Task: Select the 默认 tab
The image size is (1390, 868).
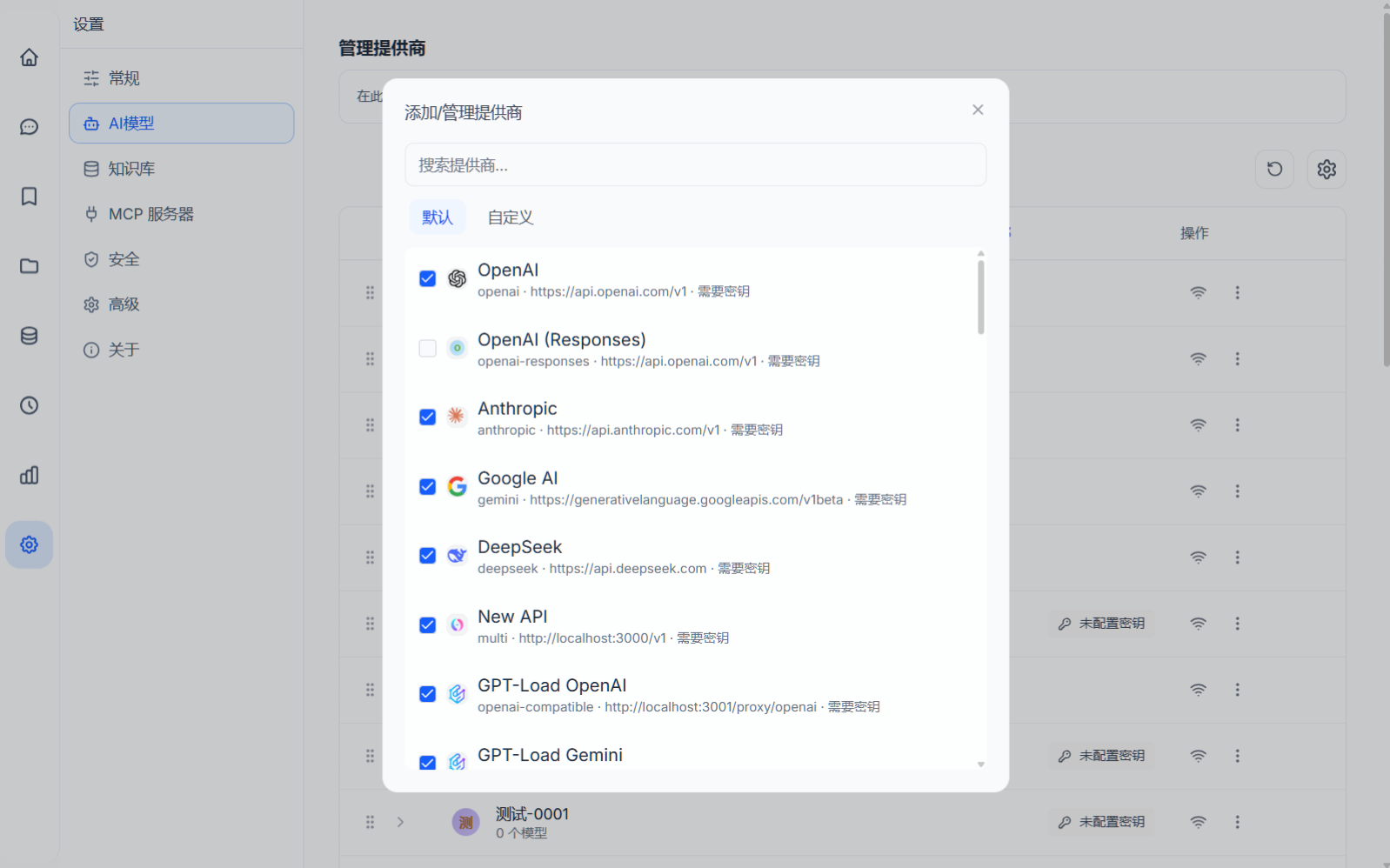Action: 437,217
